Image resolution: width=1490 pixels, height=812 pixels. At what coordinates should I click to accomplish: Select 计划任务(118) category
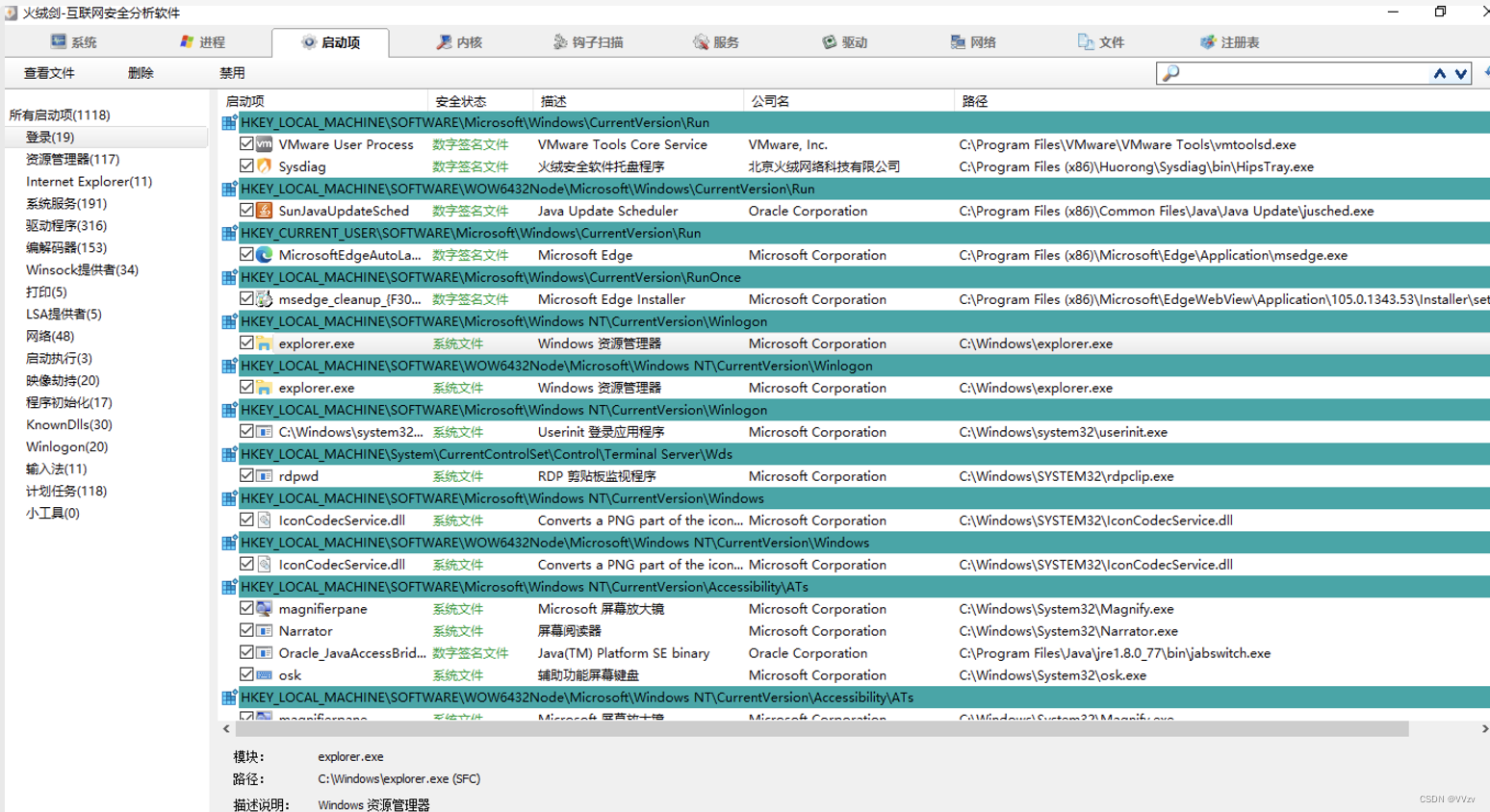click(x=66, y=492)
